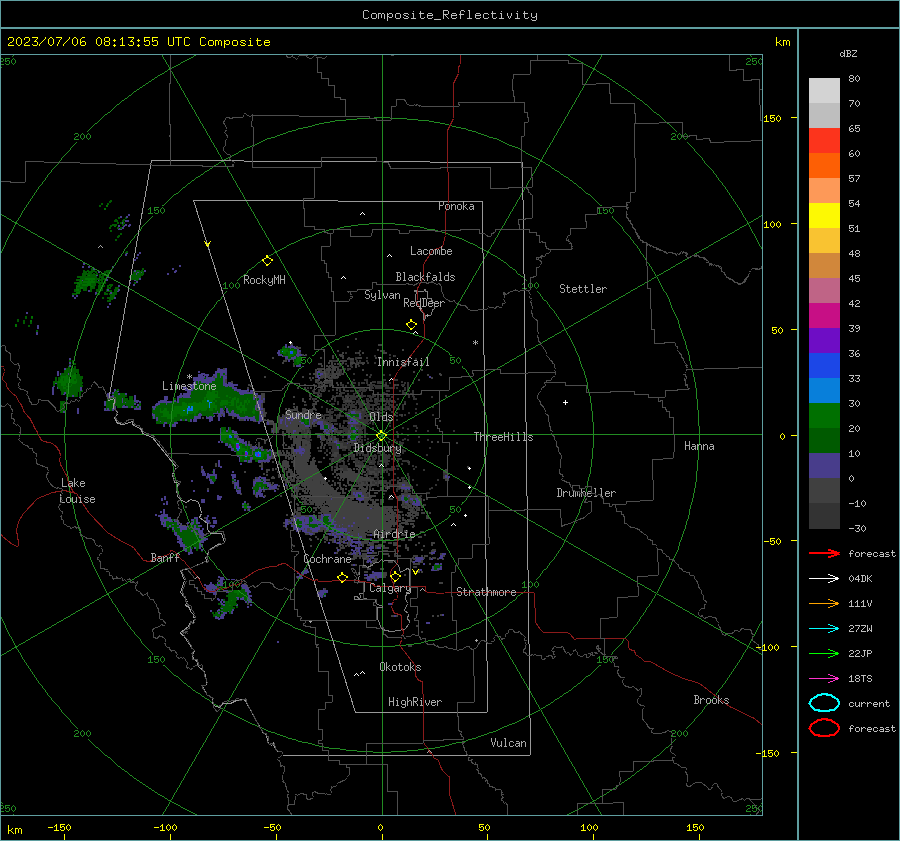900x841 pixels.
Task: Click the Innisfail town label
Action: pyautogui.click(x=403, y=362)
